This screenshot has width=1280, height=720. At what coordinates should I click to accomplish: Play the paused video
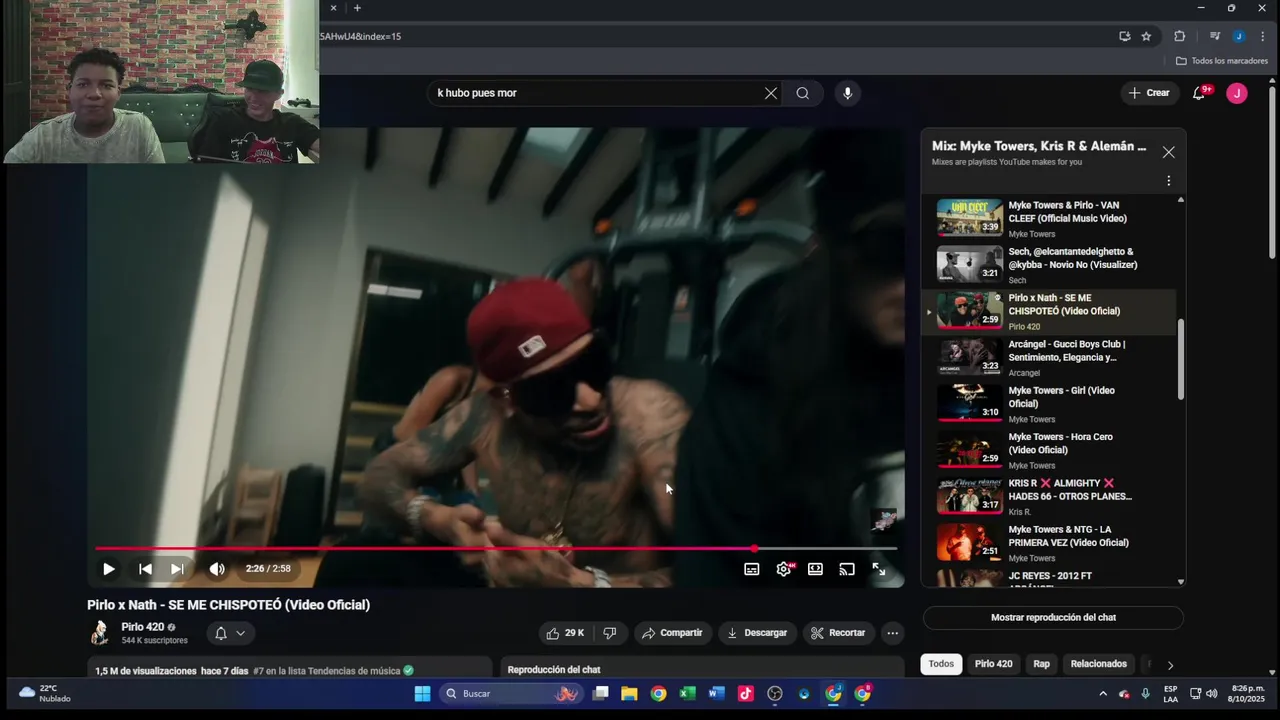click(108, 569)
